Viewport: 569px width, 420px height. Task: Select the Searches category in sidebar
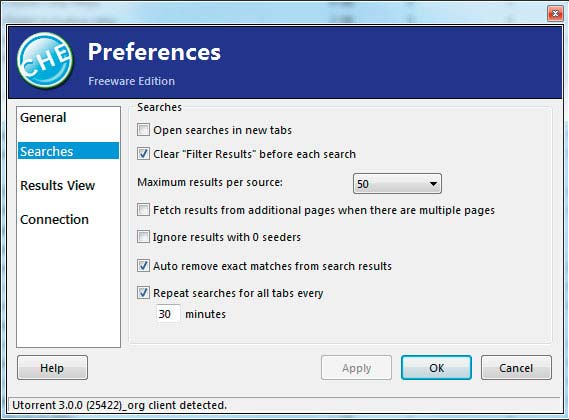(x=68, y=151)
